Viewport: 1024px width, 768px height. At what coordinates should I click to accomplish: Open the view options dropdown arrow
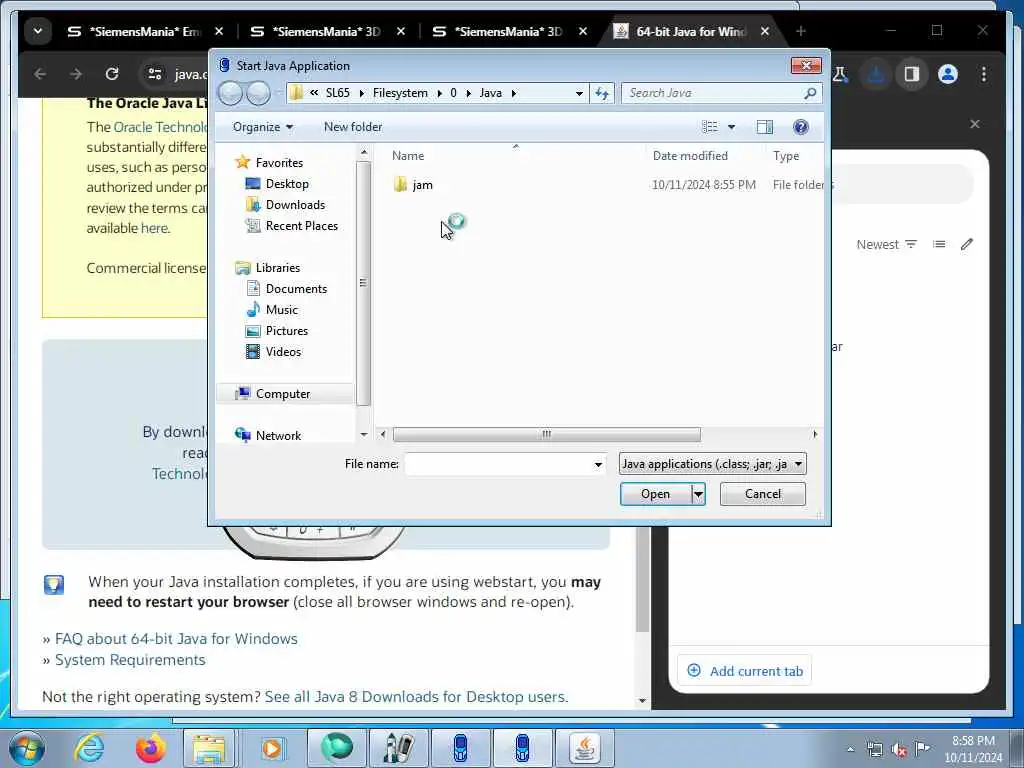(x=731, y=127)
